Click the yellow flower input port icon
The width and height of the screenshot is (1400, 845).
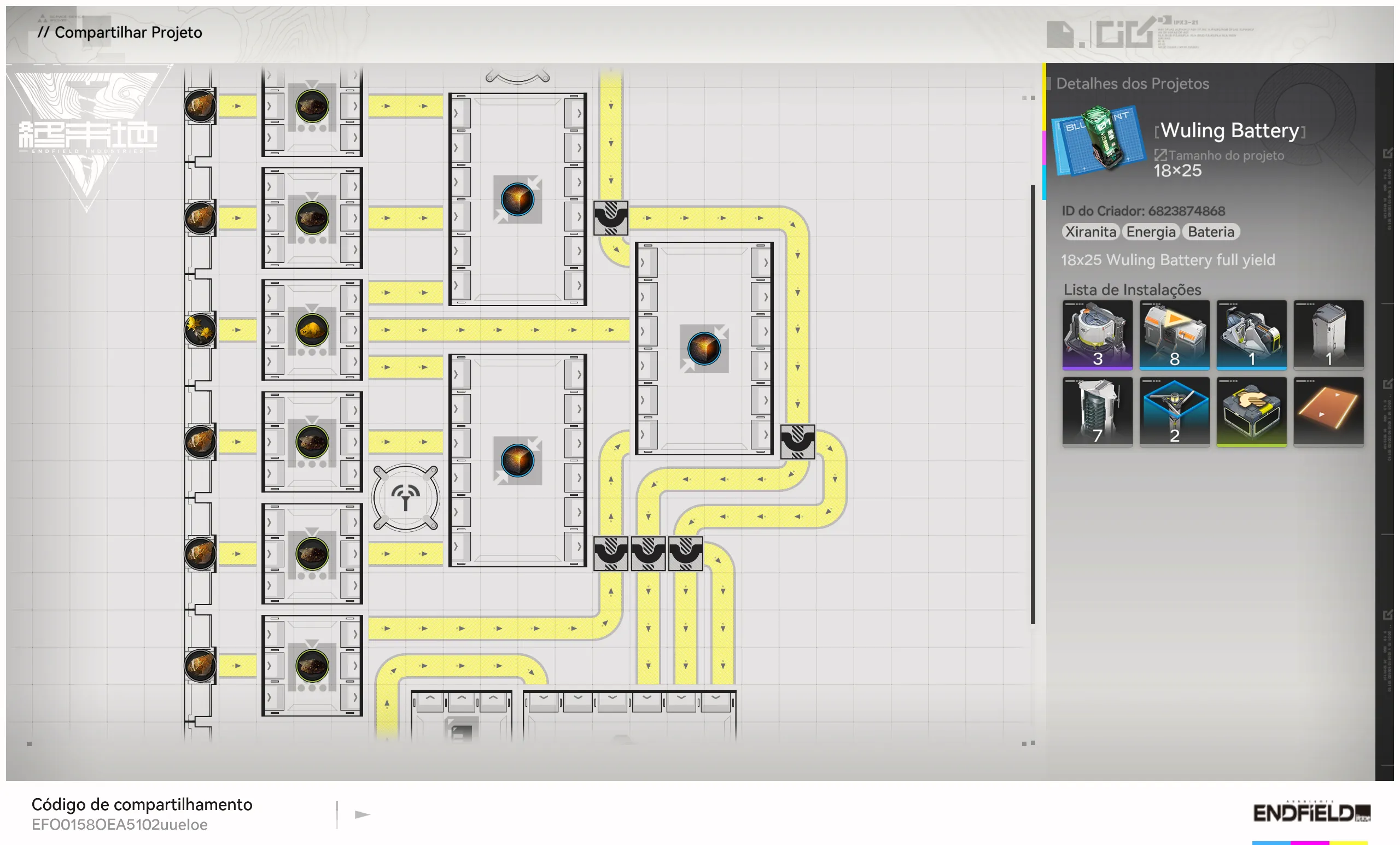pyautogui.click(x=200, y=330)
